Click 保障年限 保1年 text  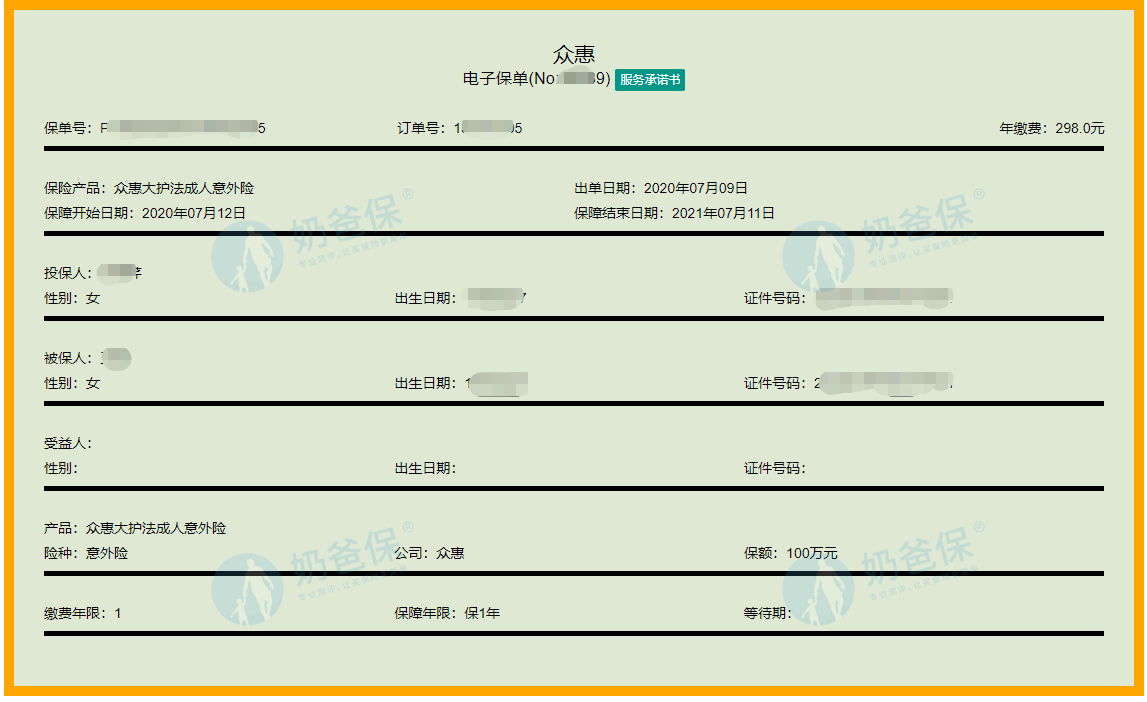pyautogui.click(x=448, y=613)
